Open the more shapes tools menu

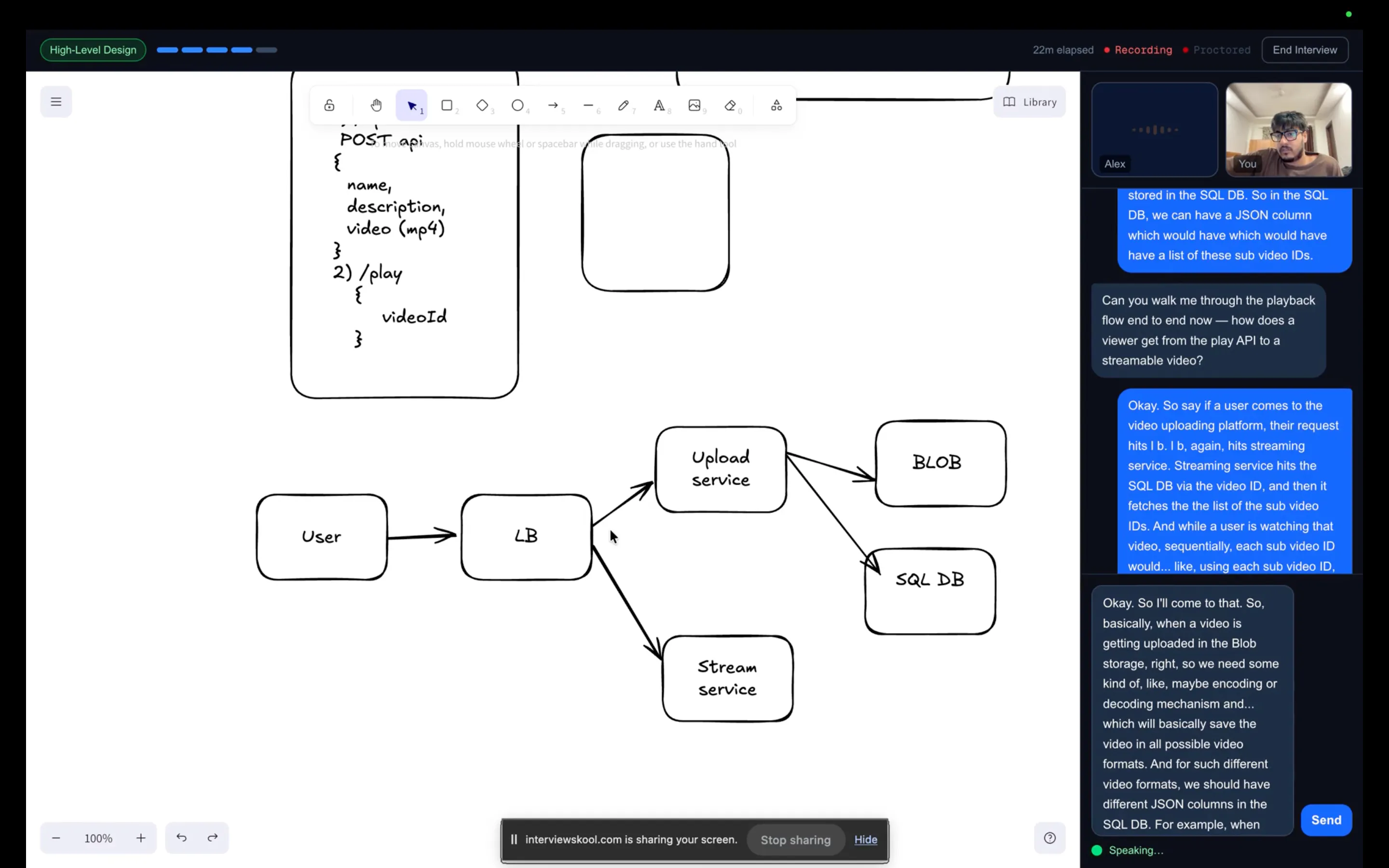coord(776,105)
